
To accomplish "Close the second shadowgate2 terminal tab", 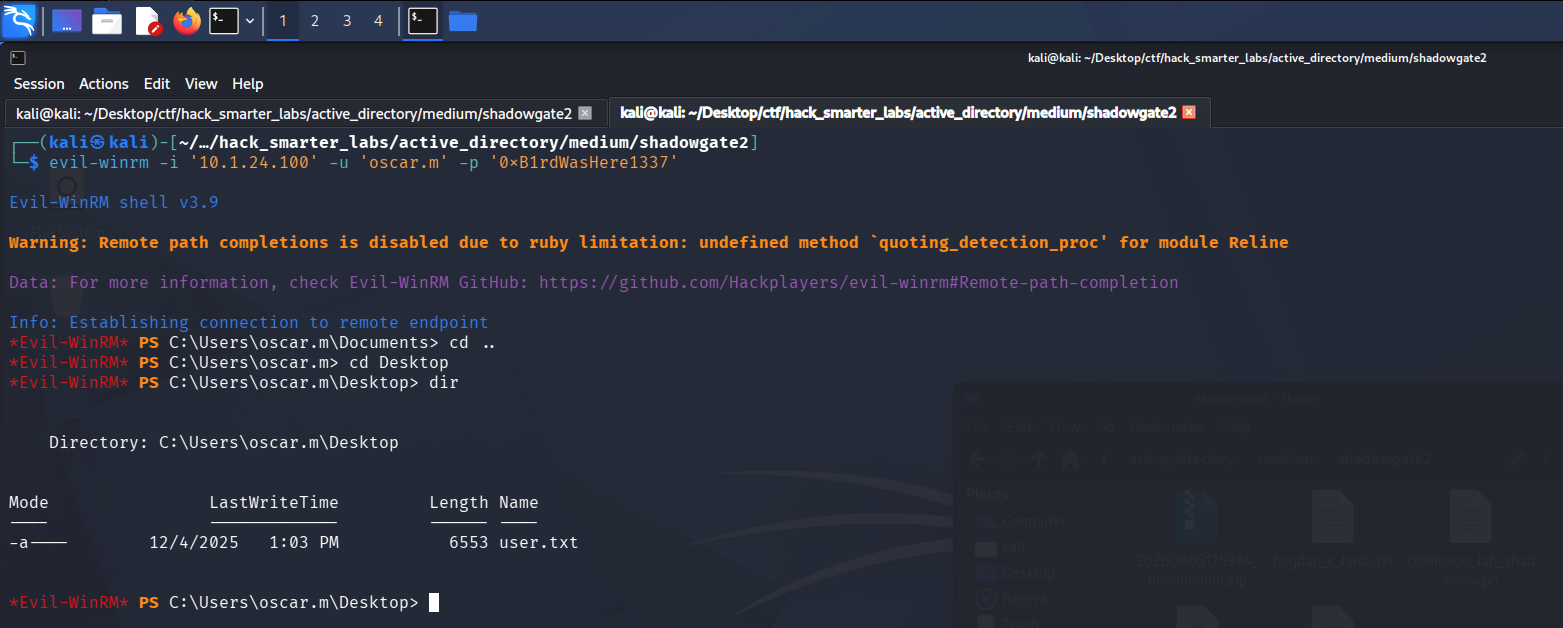I will click(1189, 112).
